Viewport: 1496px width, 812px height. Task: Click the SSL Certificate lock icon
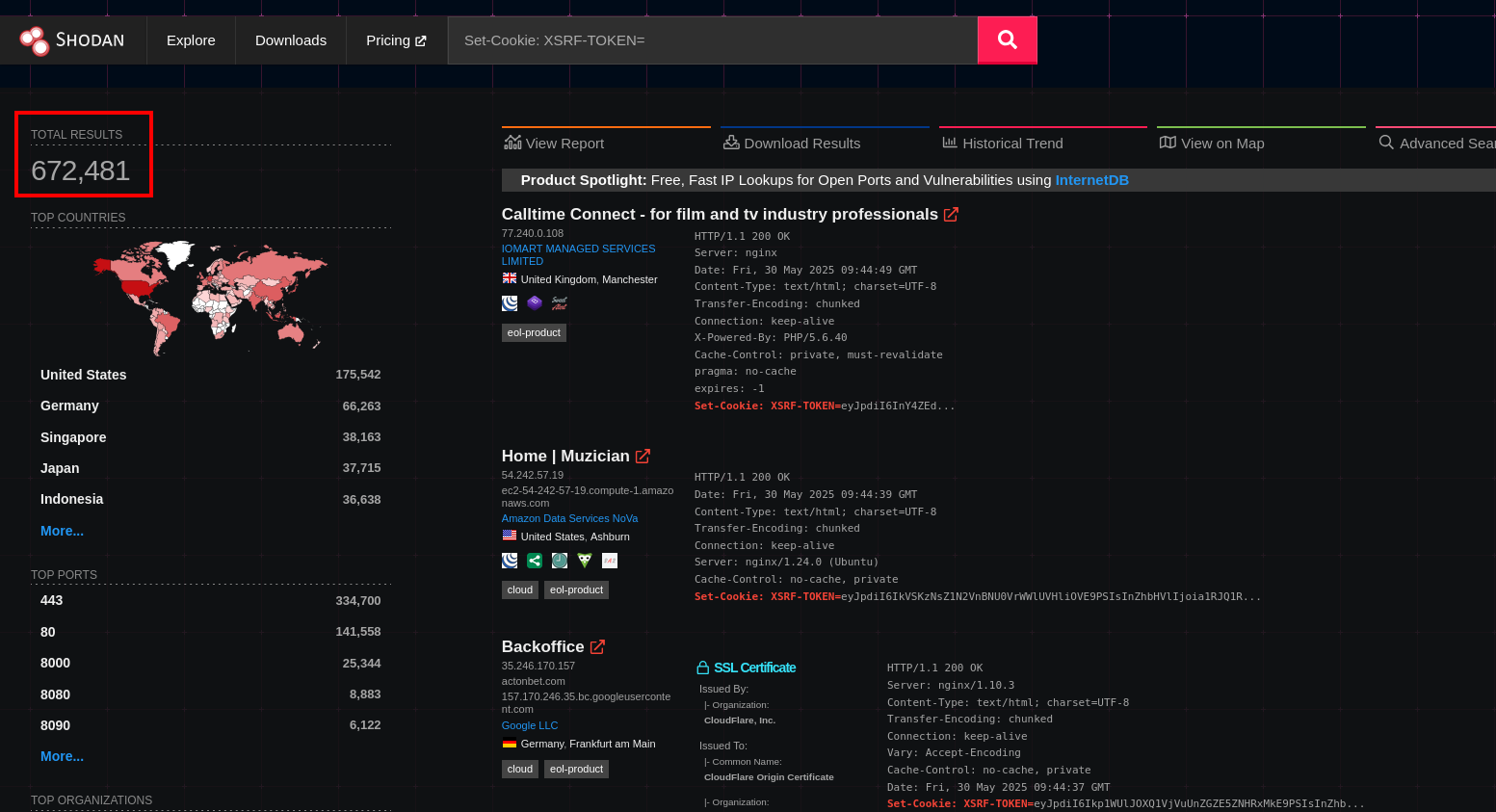[703, 668]
